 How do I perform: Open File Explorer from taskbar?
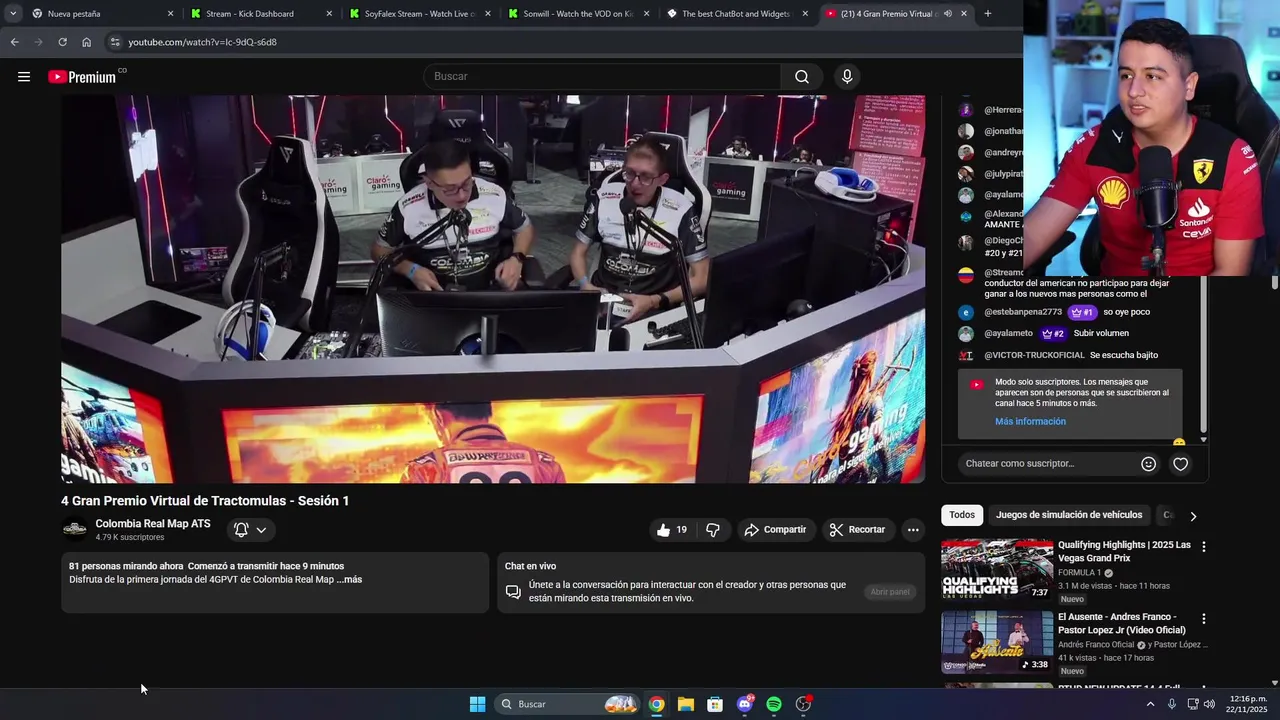pos(686,704)
